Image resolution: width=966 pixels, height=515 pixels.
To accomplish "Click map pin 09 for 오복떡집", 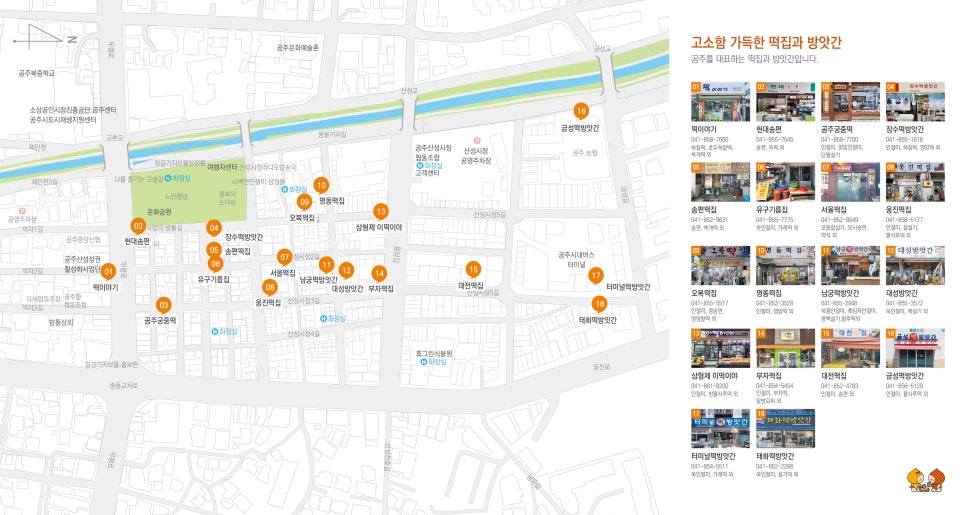I will click(304, 202).
